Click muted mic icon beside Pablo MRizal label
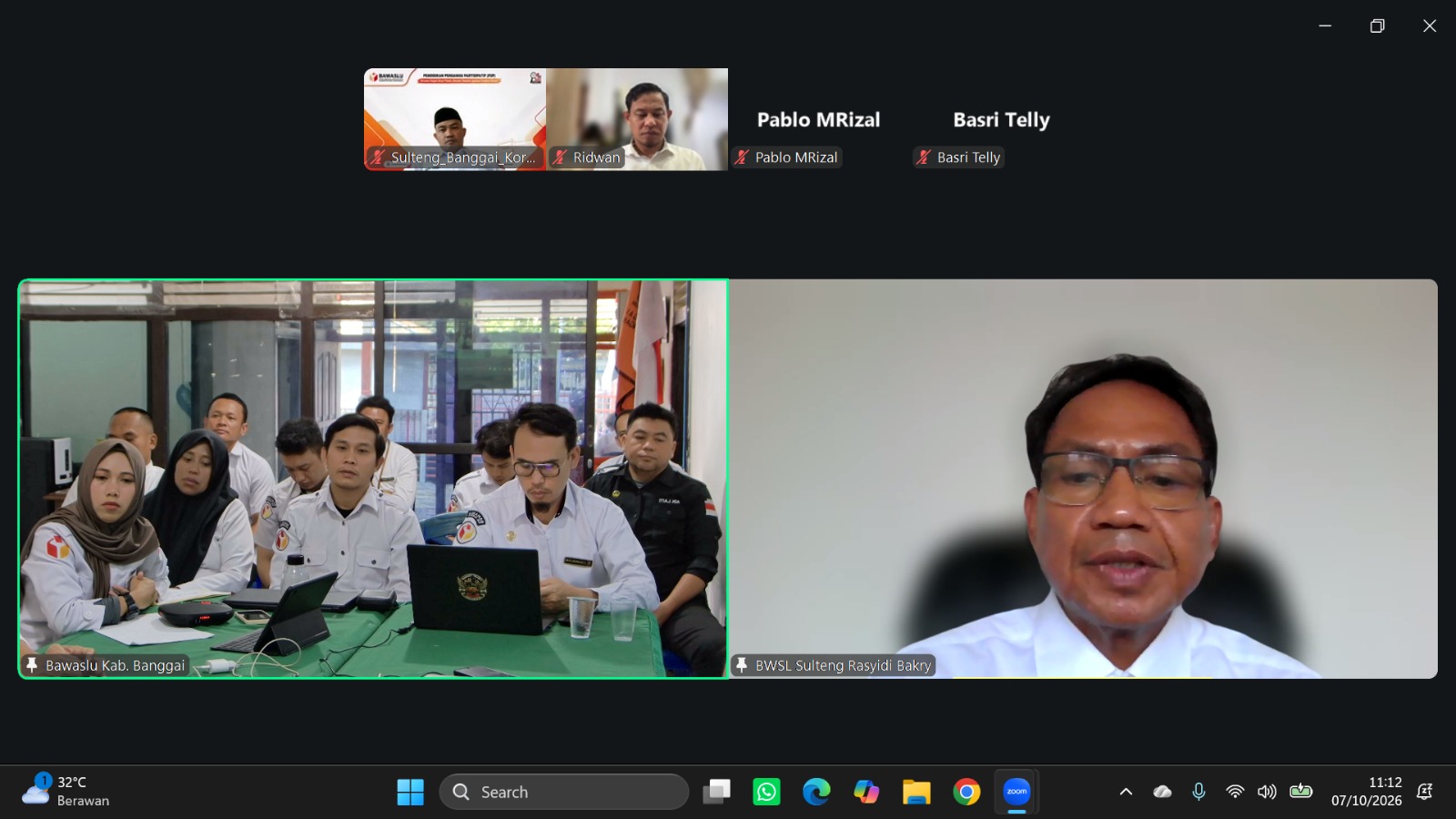Viewport: 1456px width, 819px height. (x=742, y=157)
